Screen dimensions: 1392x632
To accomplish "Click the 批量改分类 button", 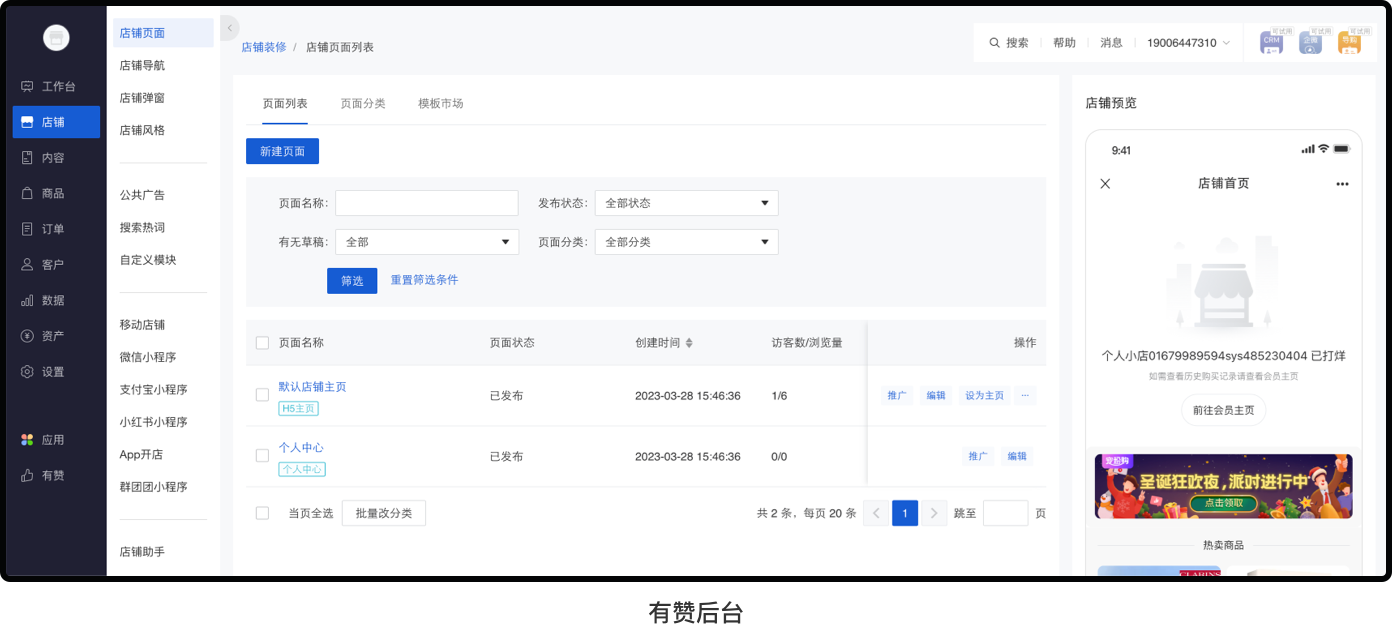I will (x=384, y=513).
